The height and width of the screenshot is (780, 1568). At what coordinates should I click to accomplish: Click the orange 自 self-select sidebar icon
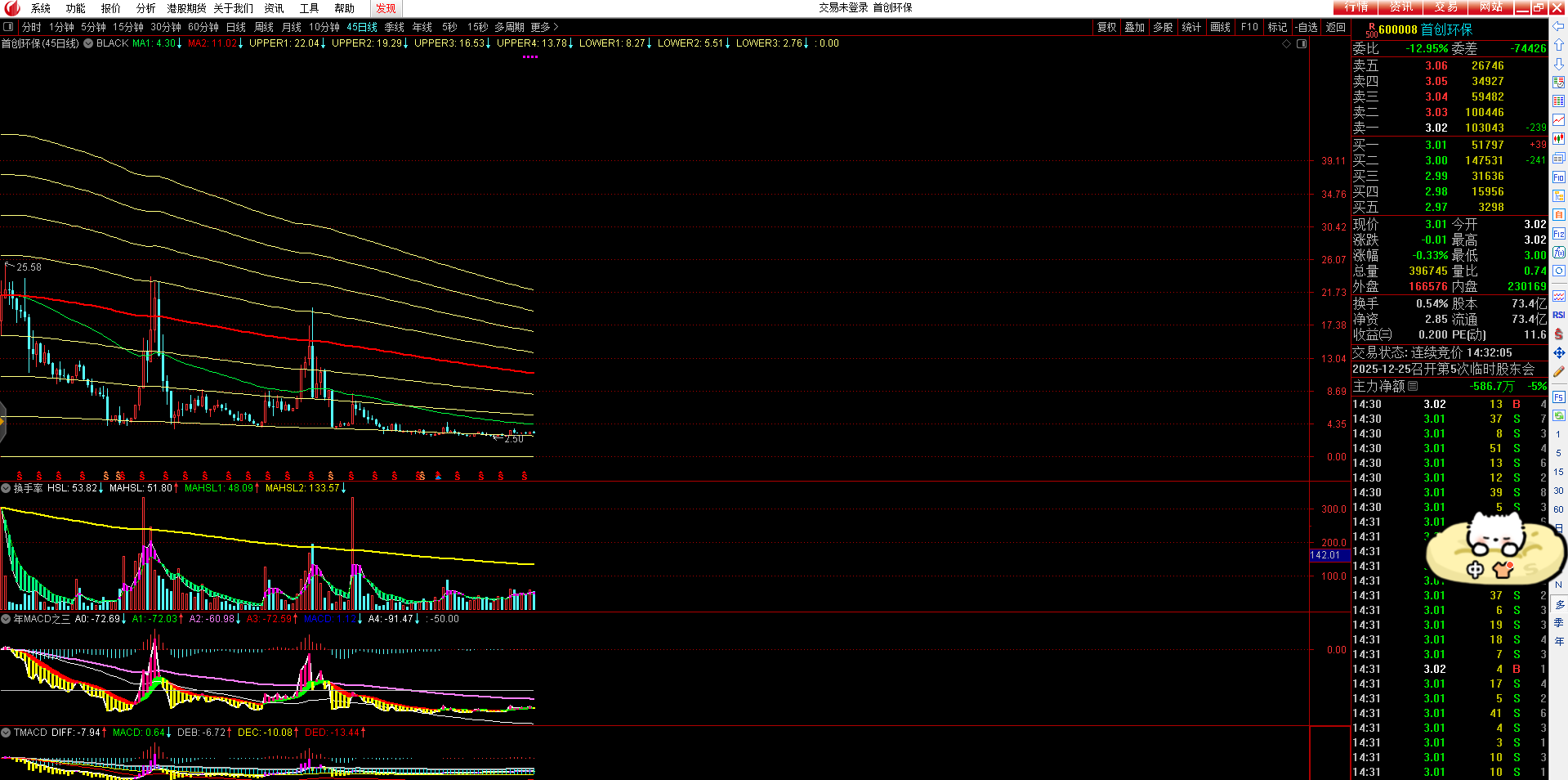click(1558, 214)
